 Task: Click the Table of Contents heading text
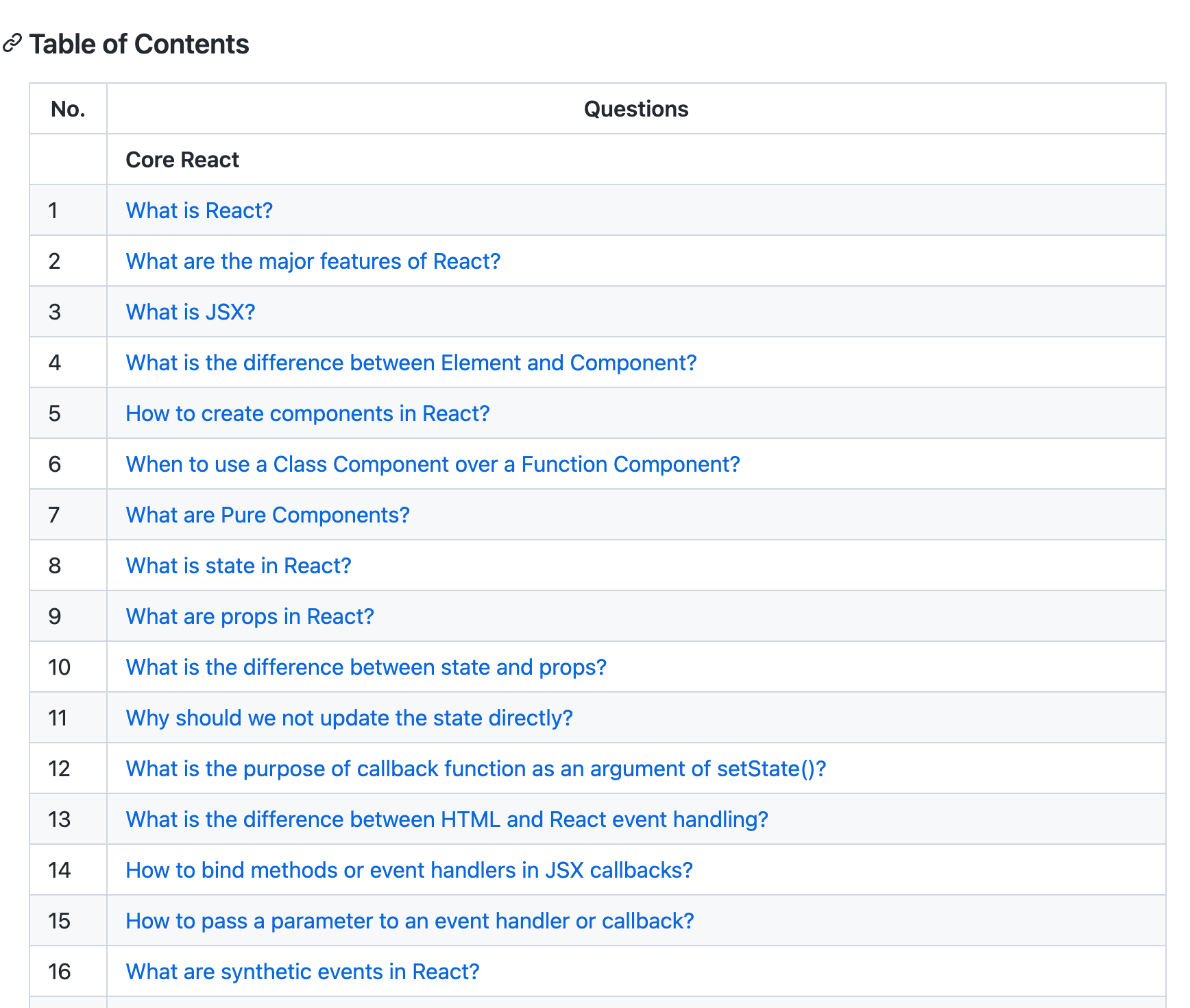tap(139, 44)
